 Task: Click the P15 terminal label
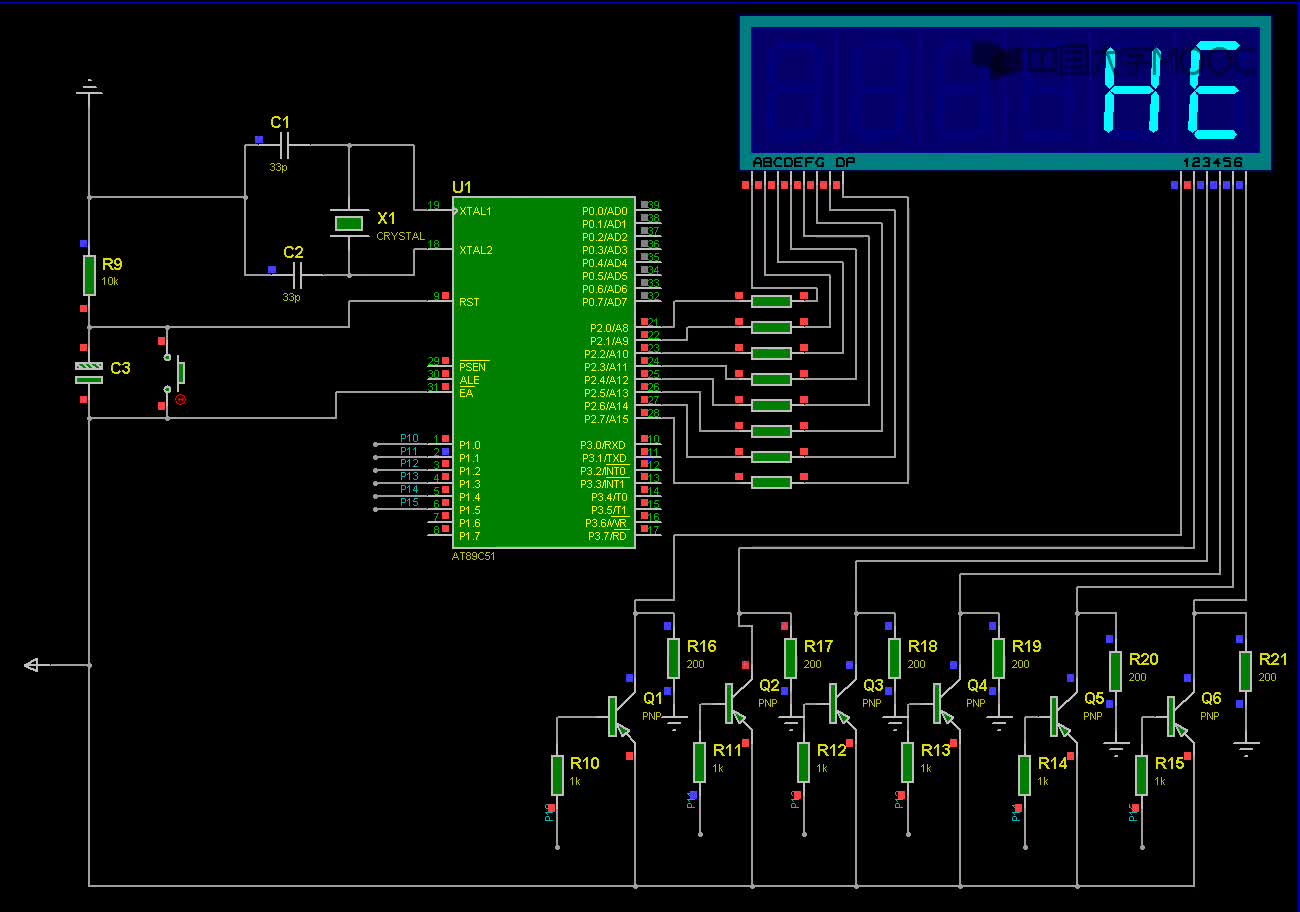click(409, 502)
